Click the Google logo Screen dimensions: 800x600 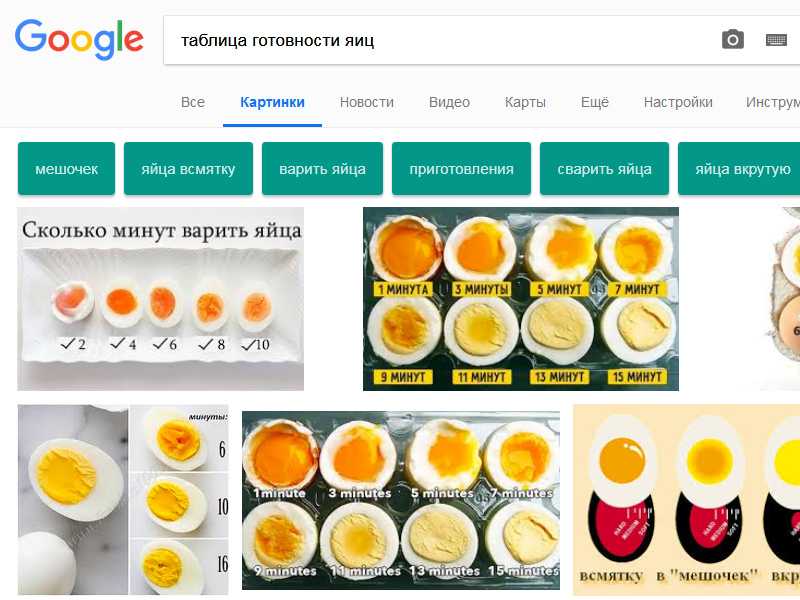point(79,40)
